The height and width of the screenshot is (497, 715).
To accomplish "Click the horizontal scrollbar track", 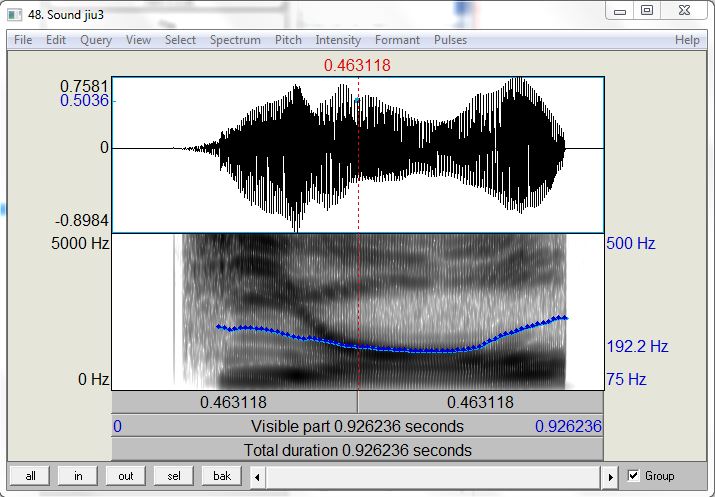I will coord(433,477).
